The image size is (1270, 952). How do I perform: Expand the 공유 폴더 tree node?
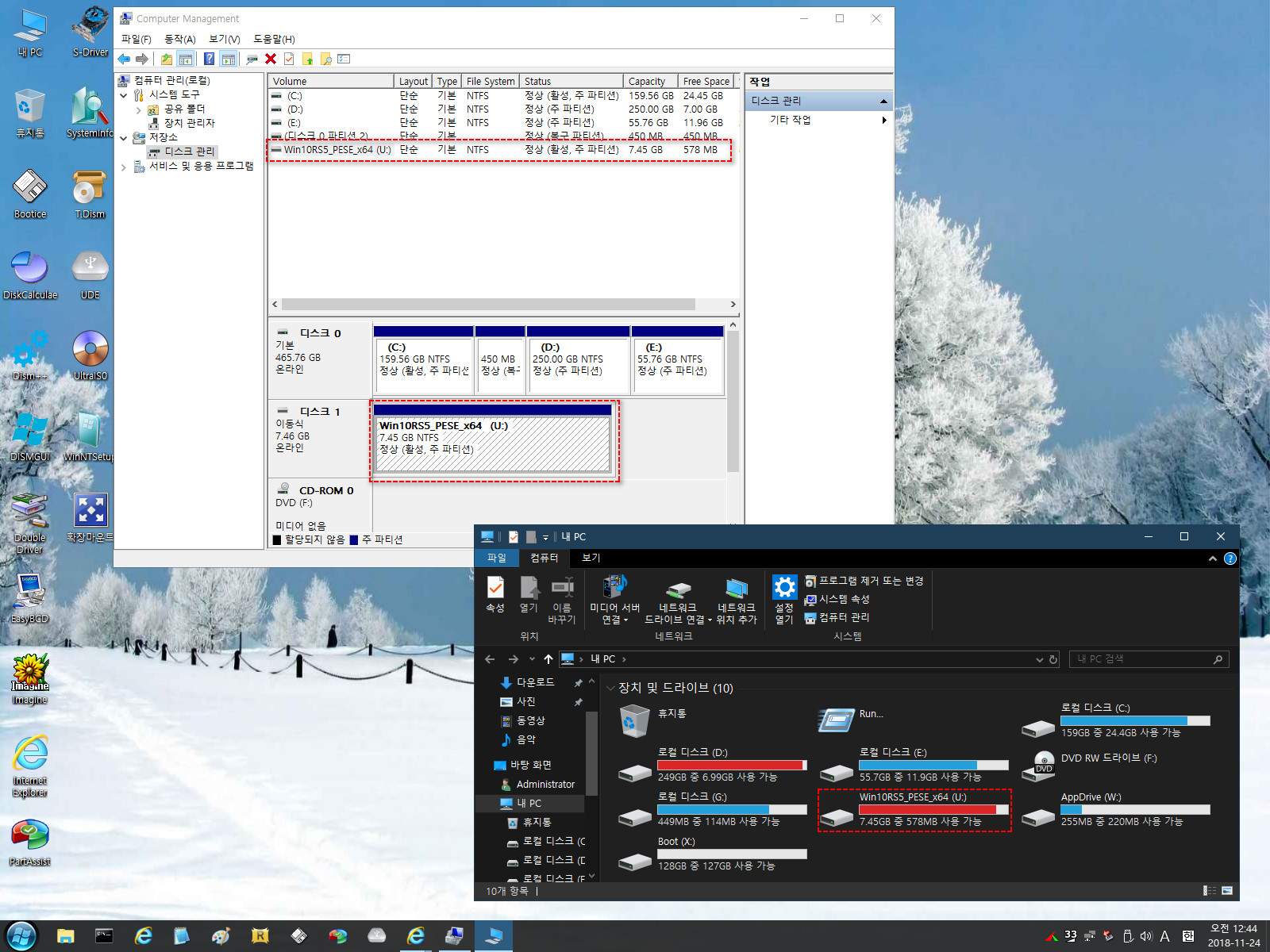tap(138, 109)
